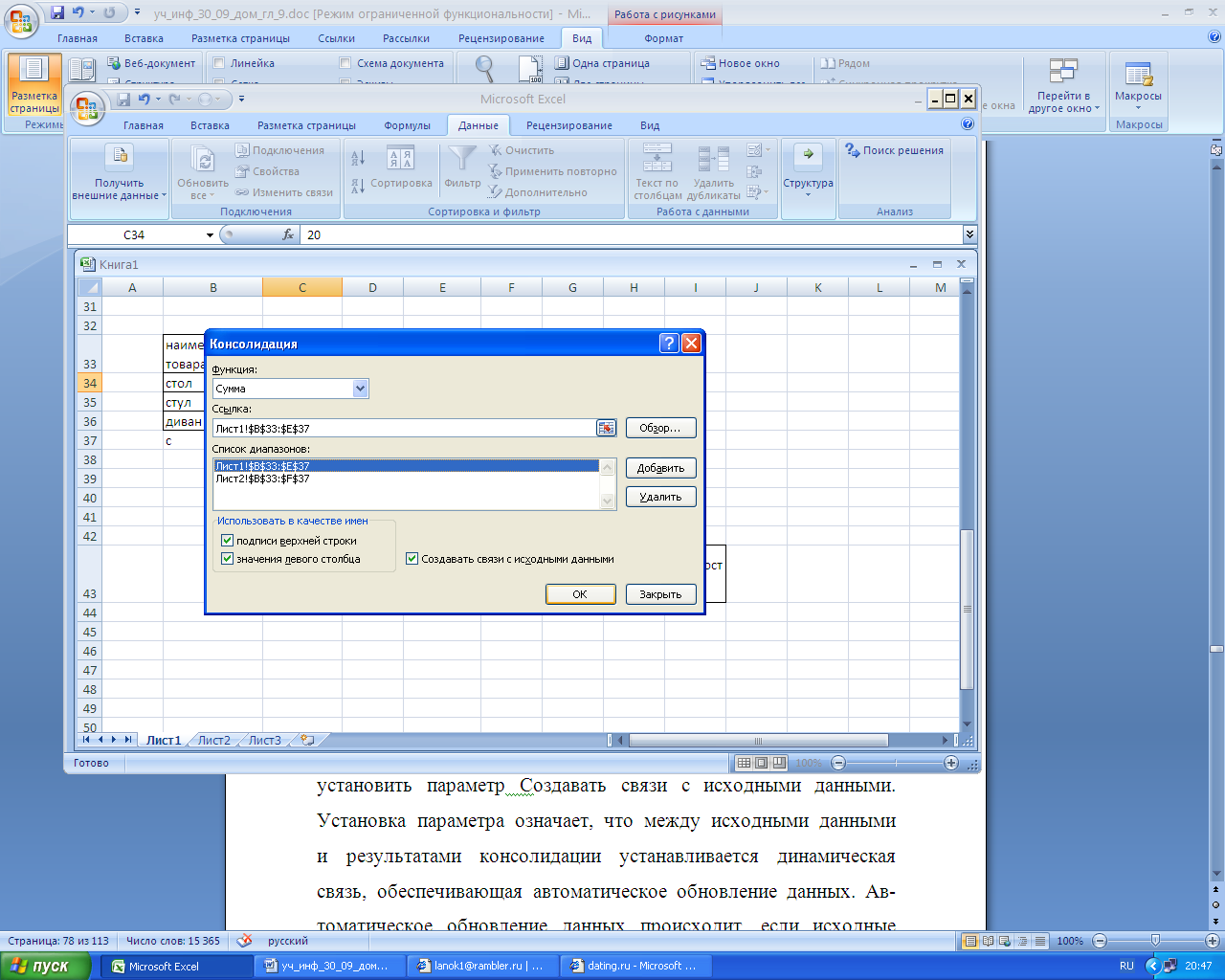Open the Получить внешние данные button
1225x980 pixels.
119,175
